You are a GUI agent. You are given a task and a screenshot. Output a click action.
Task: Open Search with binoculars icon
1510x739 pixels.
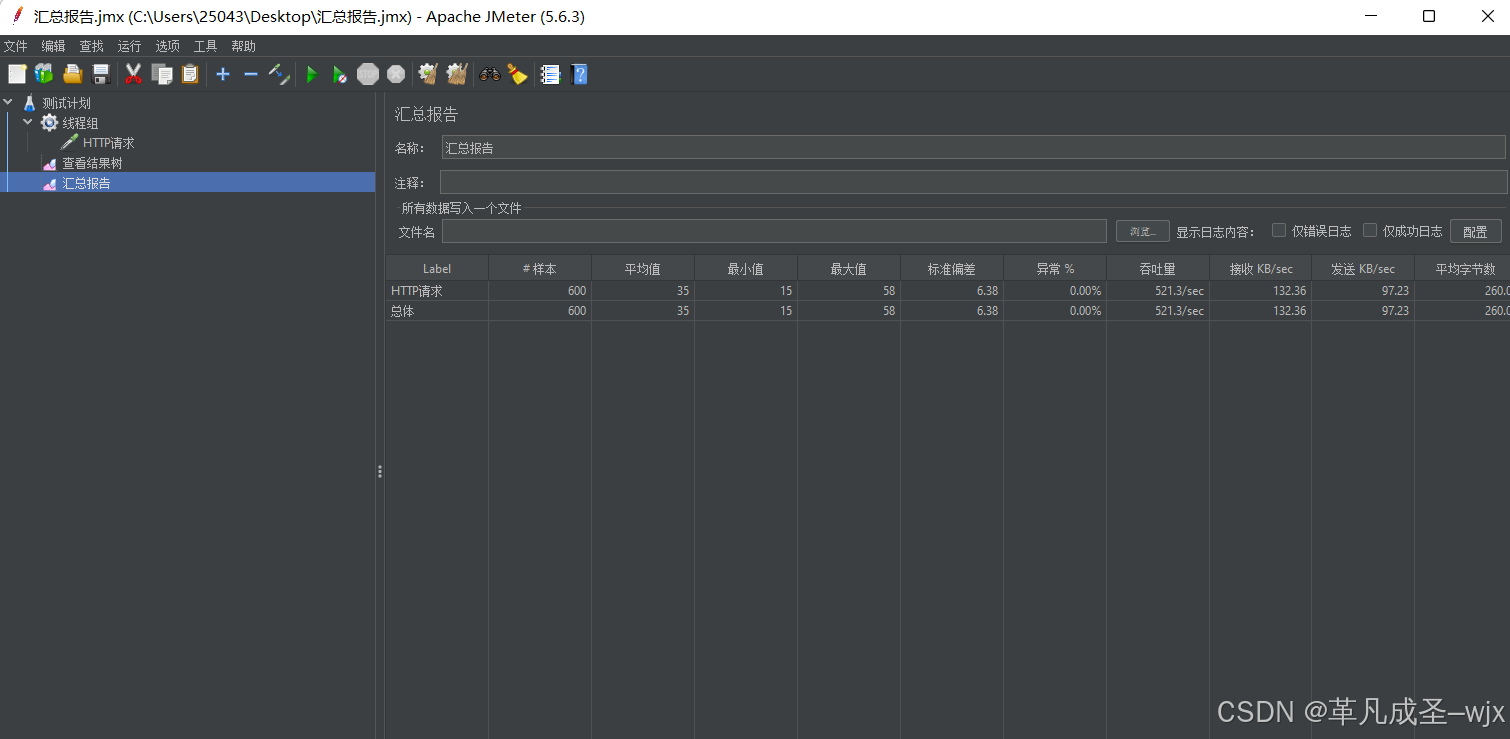490,74
